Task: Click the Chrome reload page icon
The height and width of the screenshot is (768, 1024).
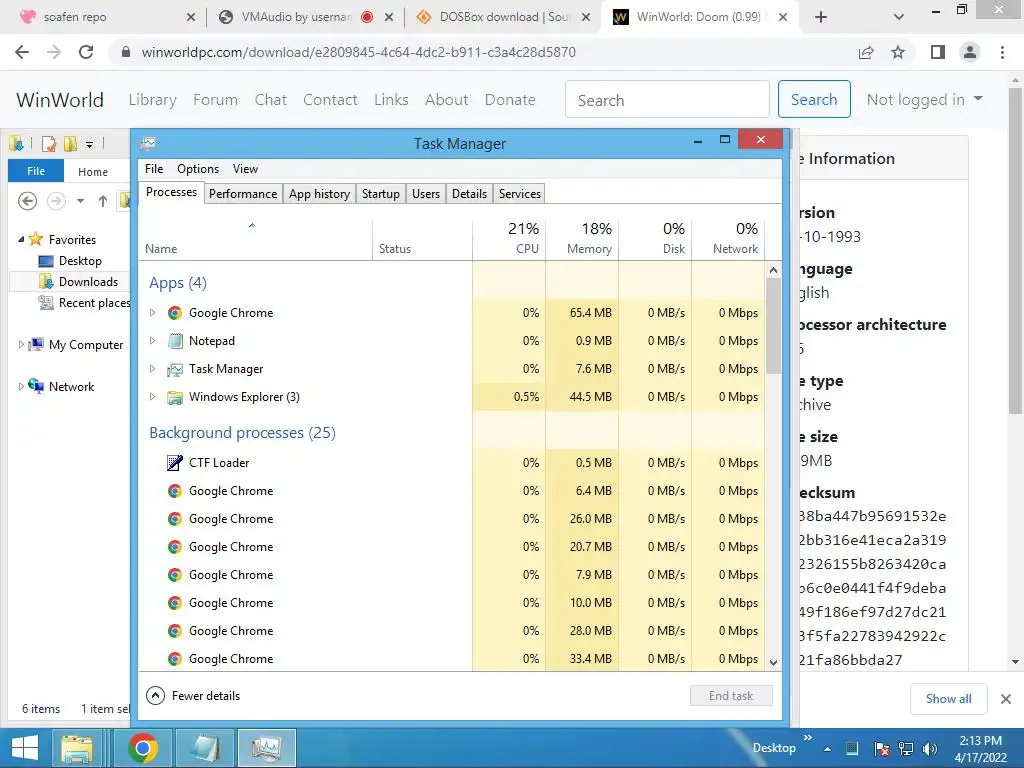Action: point(86,52)
